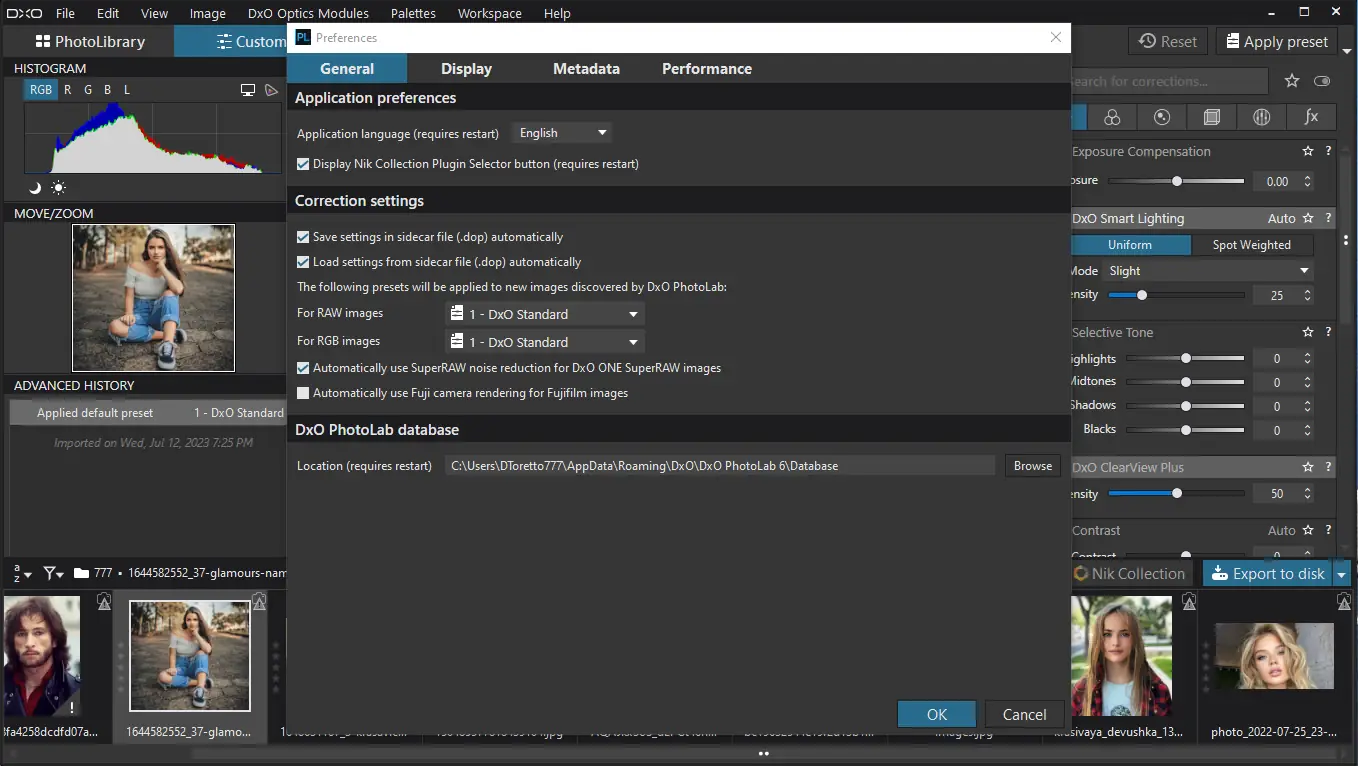Open the Geometry palette cube icon
The width and height of the screenshot is (1358, 766).
coord(1212,117)
